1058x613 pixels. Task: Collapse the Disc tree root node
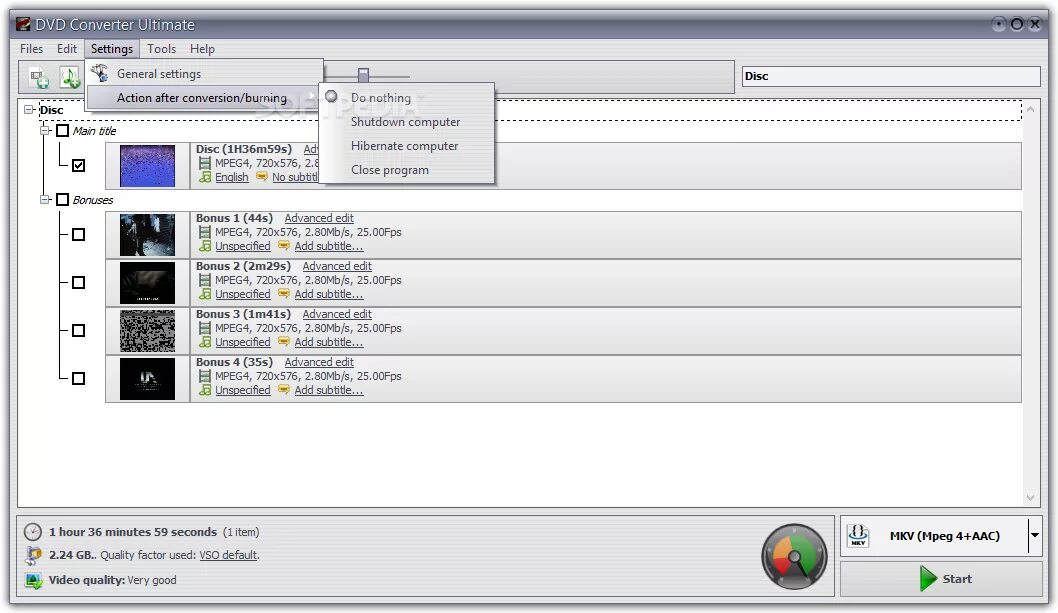[x=28, y=109]
